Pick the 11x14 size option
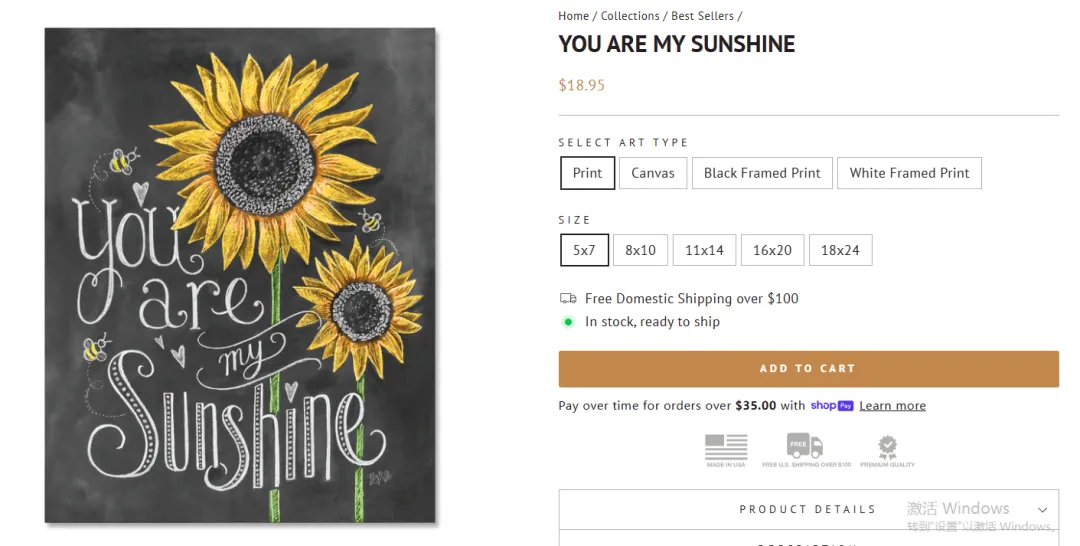 [704, 250]
